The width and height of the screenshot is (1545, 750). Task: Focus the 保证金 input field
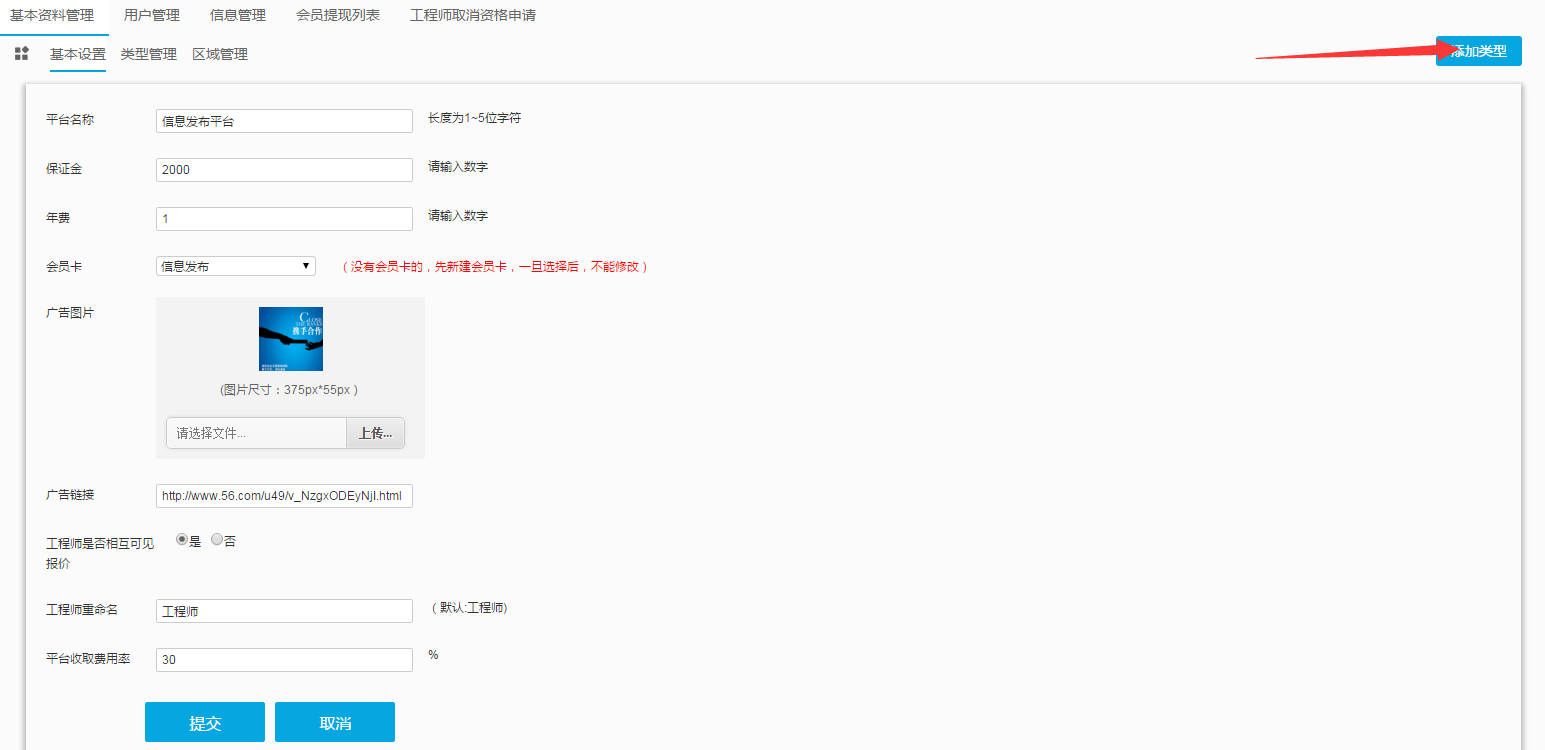click(284, 170)
